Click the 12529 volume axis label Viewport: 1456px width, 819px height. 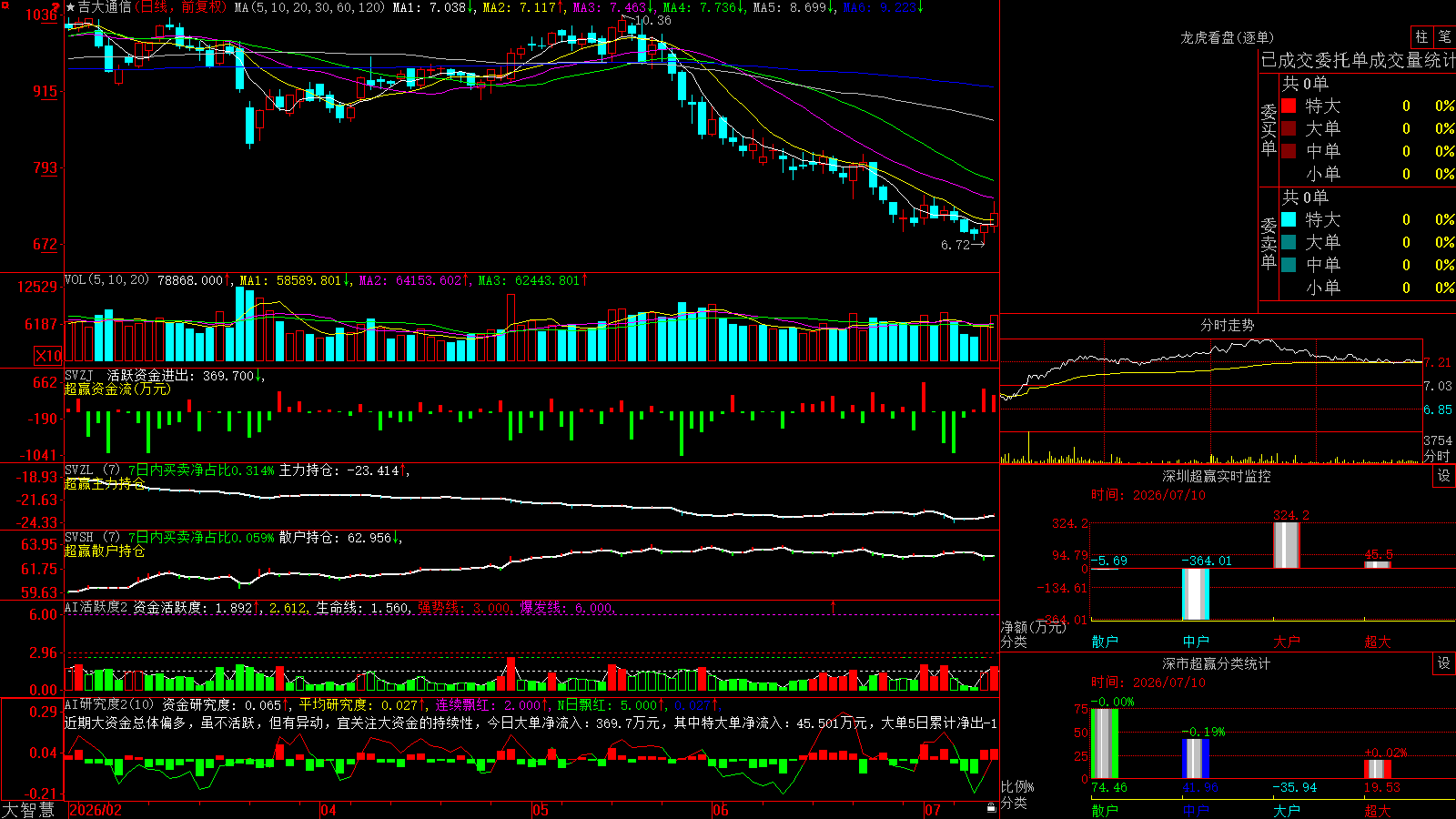pos(38,287)
